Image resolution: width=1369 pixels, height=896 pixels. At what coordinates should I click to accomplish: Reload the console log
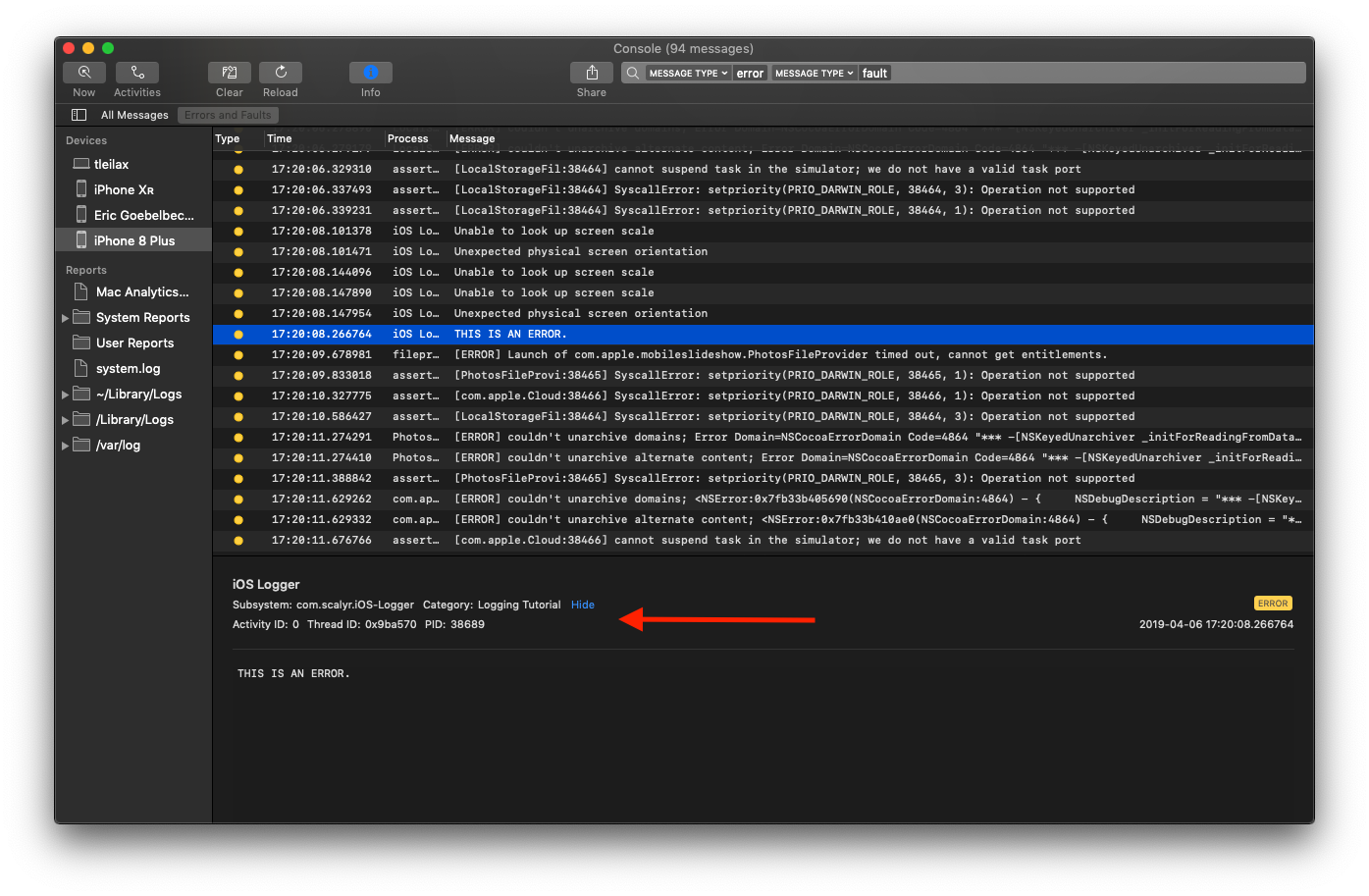pyautogui.click(x=281, y=73)
